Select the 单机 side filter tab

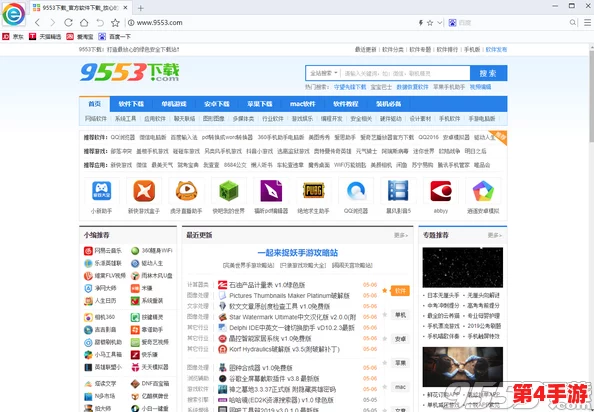(x=400, y=315)
